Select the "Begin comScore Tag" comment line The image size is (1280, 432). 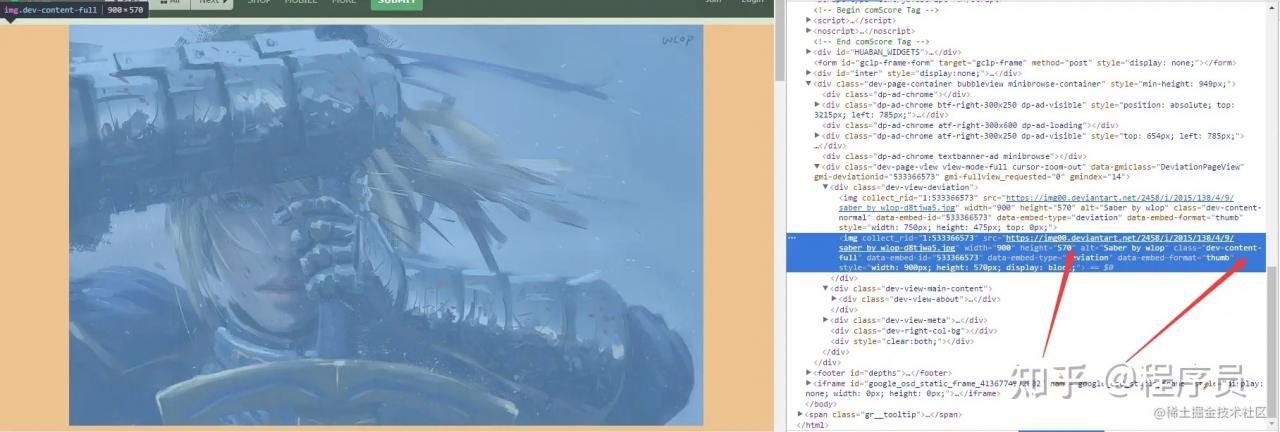878,9
